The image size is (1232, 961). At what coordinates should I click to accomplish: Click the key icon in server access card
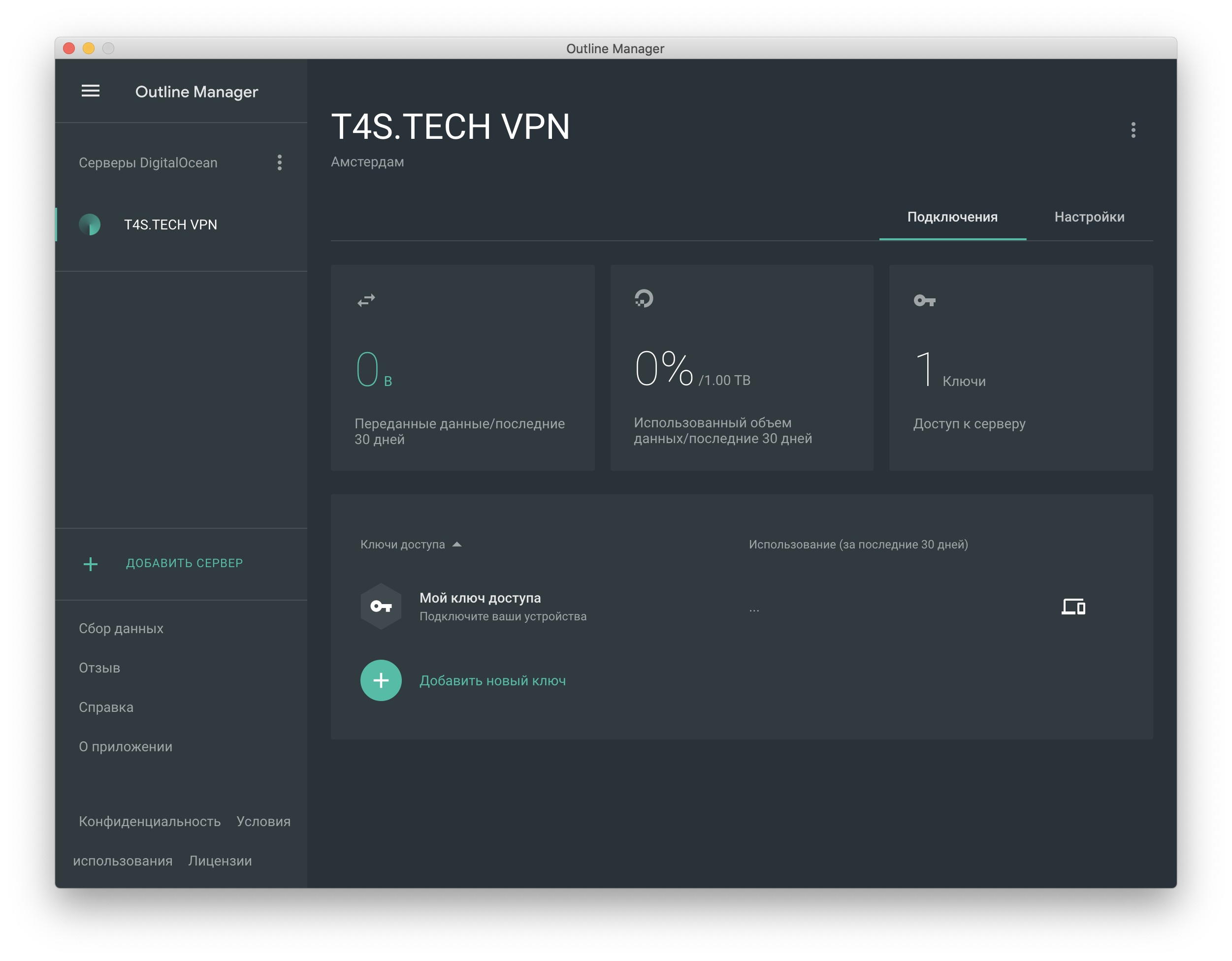(x=924, y=301)
